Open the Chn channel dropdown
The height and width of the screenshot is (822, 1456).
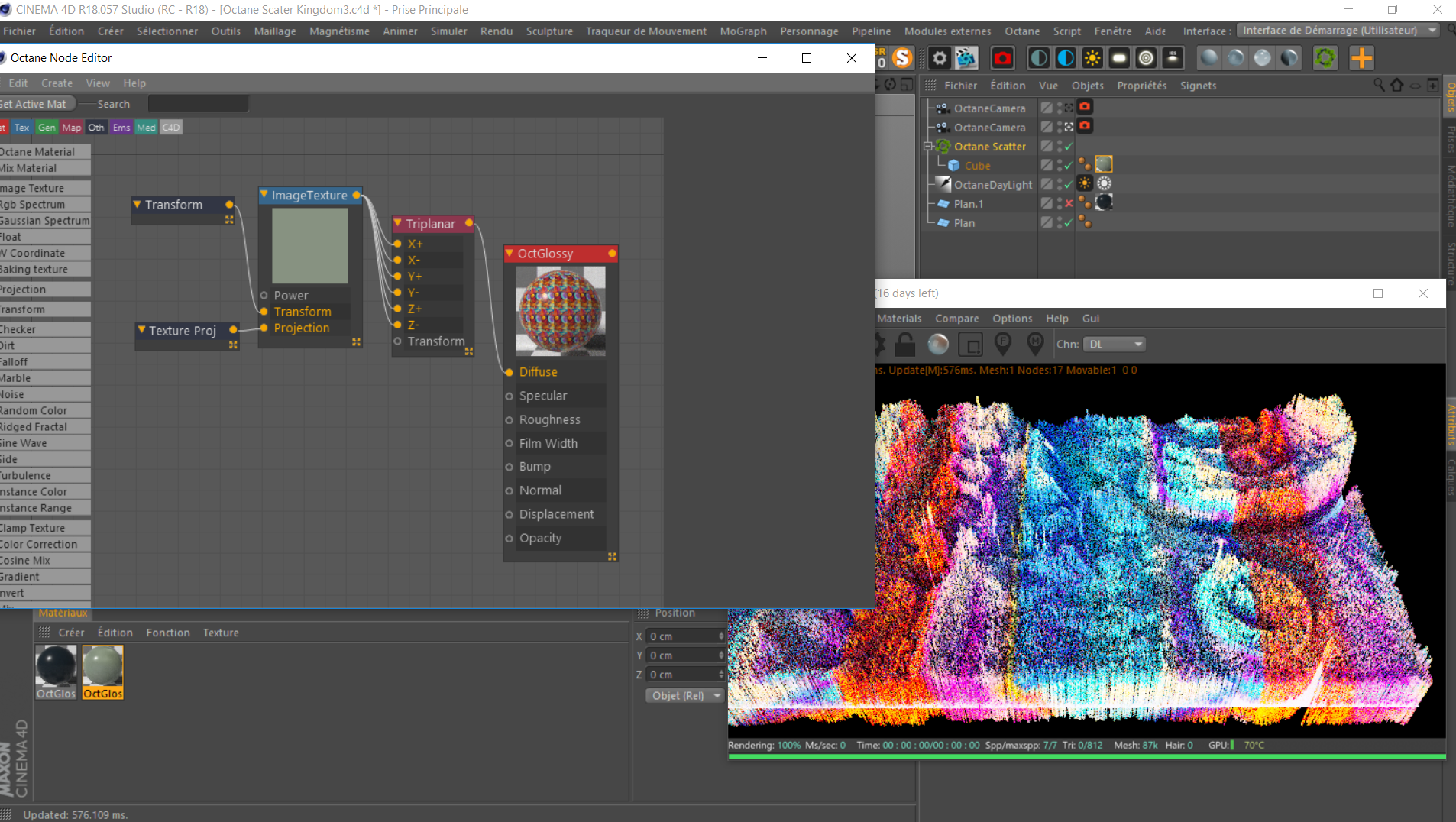tap(1116, 345)
